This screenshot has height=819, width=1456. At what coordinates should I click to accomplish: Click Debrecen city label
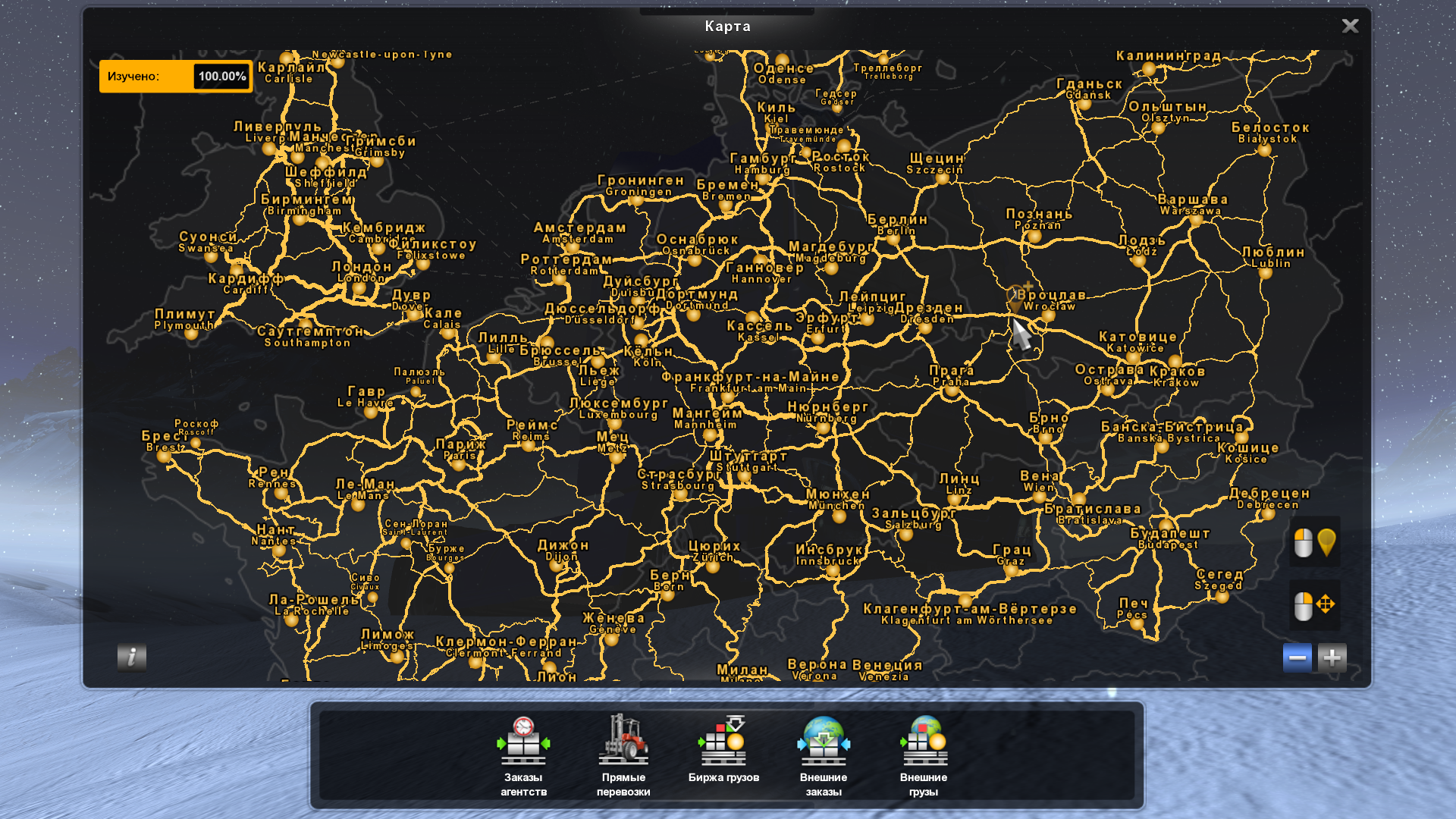click(x=1268, y=505)
